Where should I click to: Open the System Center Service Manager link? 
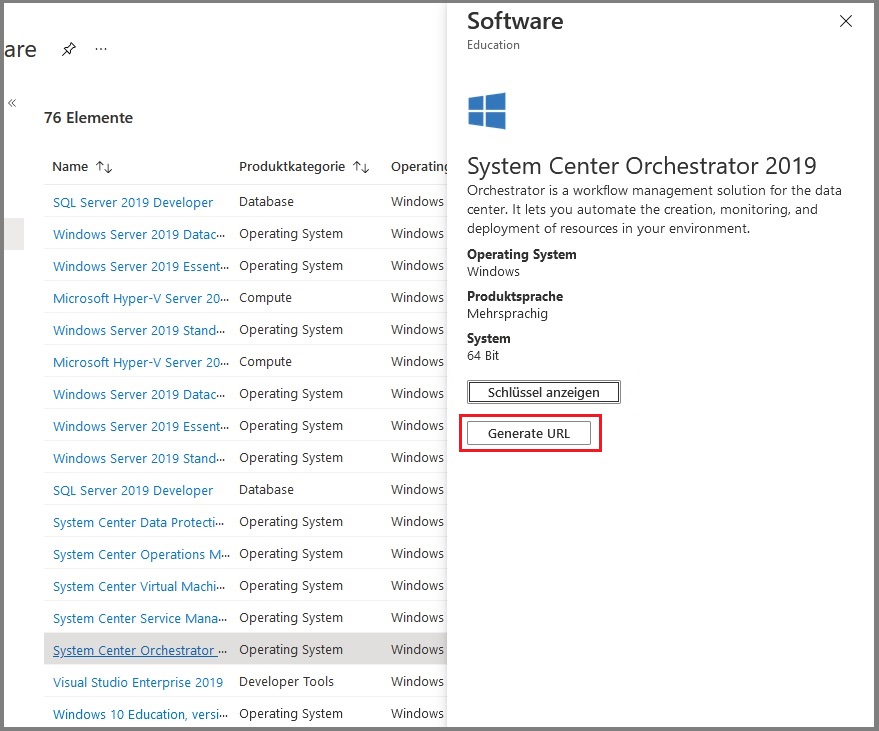[x=141, y=618]
